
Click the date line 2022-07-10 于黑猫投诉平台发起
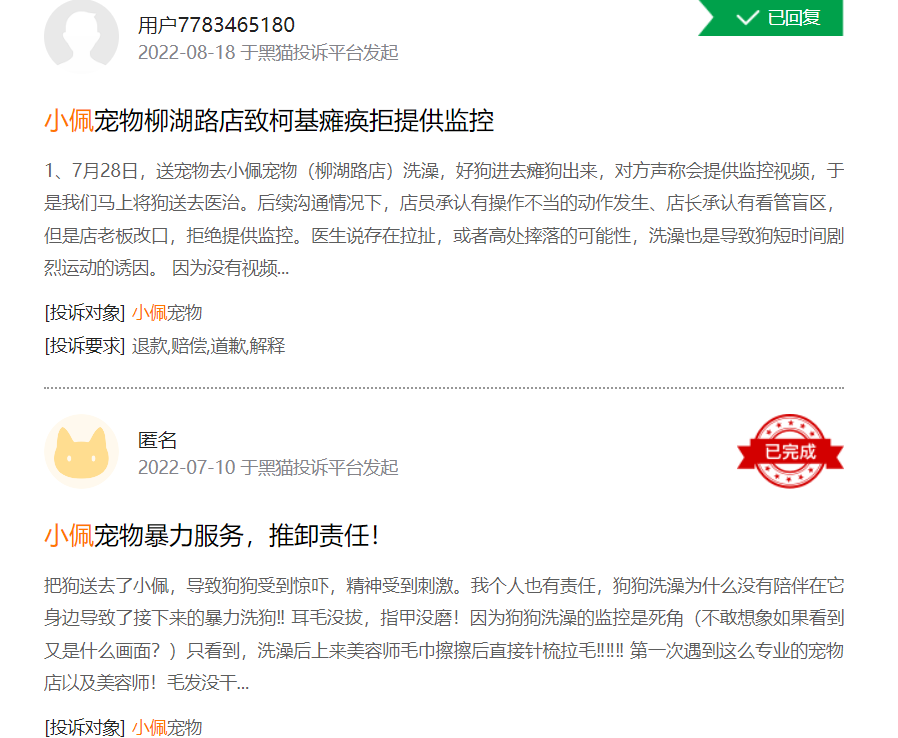click(x=268, y=468)
